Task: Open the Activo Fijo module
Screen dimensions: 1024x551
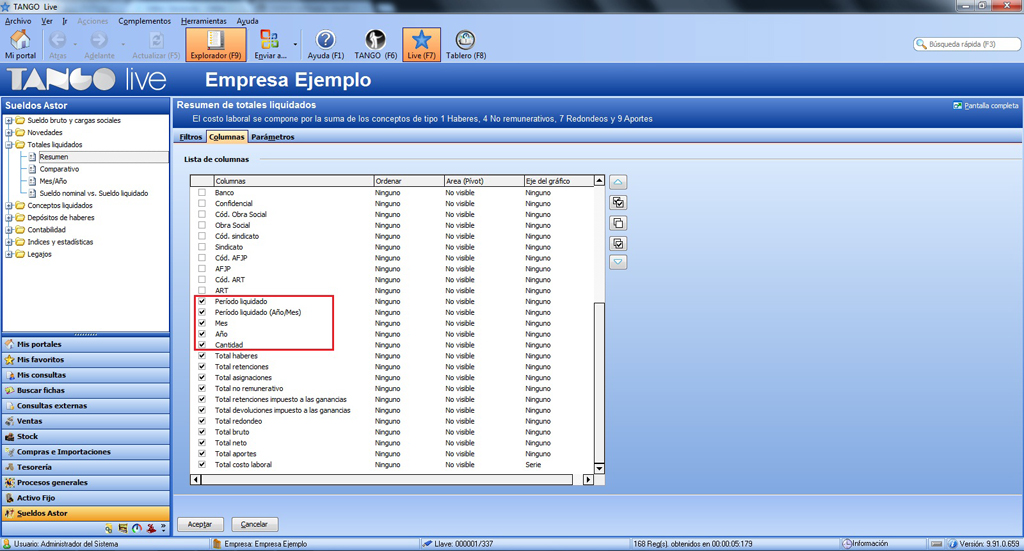Action: 86,497
